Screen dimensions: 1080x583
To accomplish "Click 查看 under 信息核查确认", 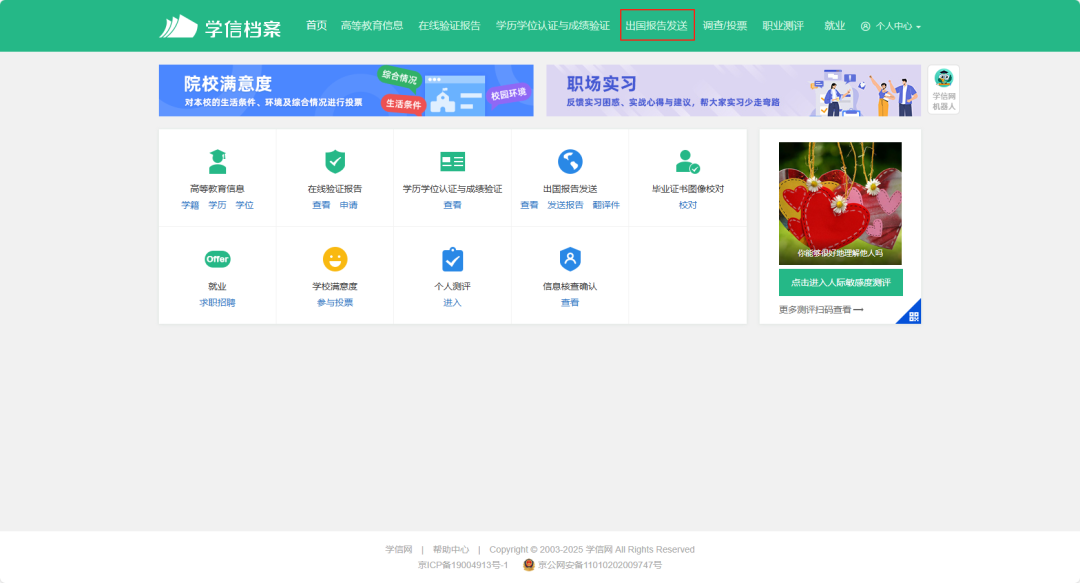I will [570, 303].
